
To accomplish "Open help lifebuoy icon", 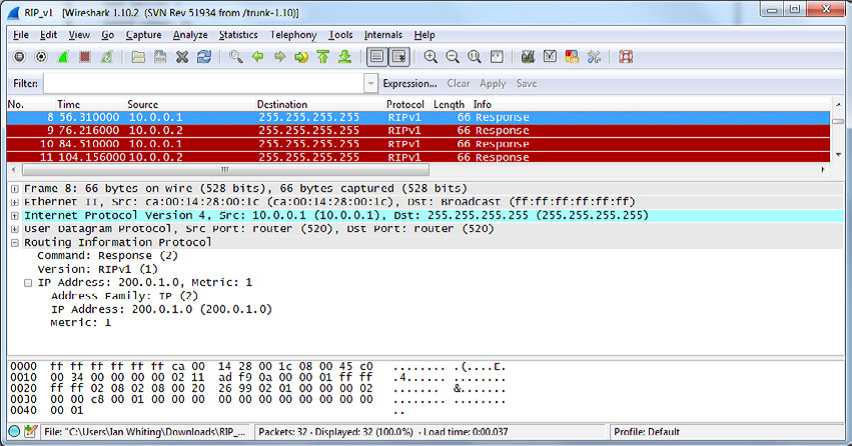I will 625,56.
